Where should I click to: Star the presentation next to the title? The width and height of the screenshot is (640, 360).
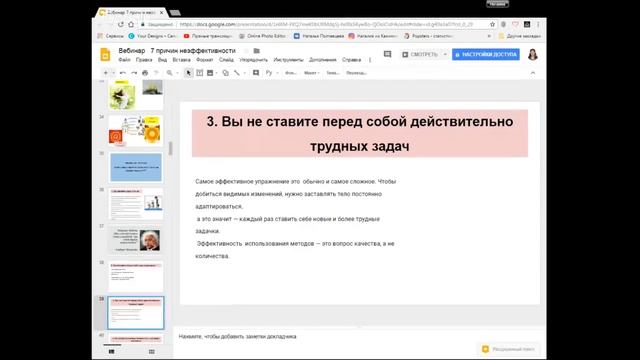[x=246, y=51]
